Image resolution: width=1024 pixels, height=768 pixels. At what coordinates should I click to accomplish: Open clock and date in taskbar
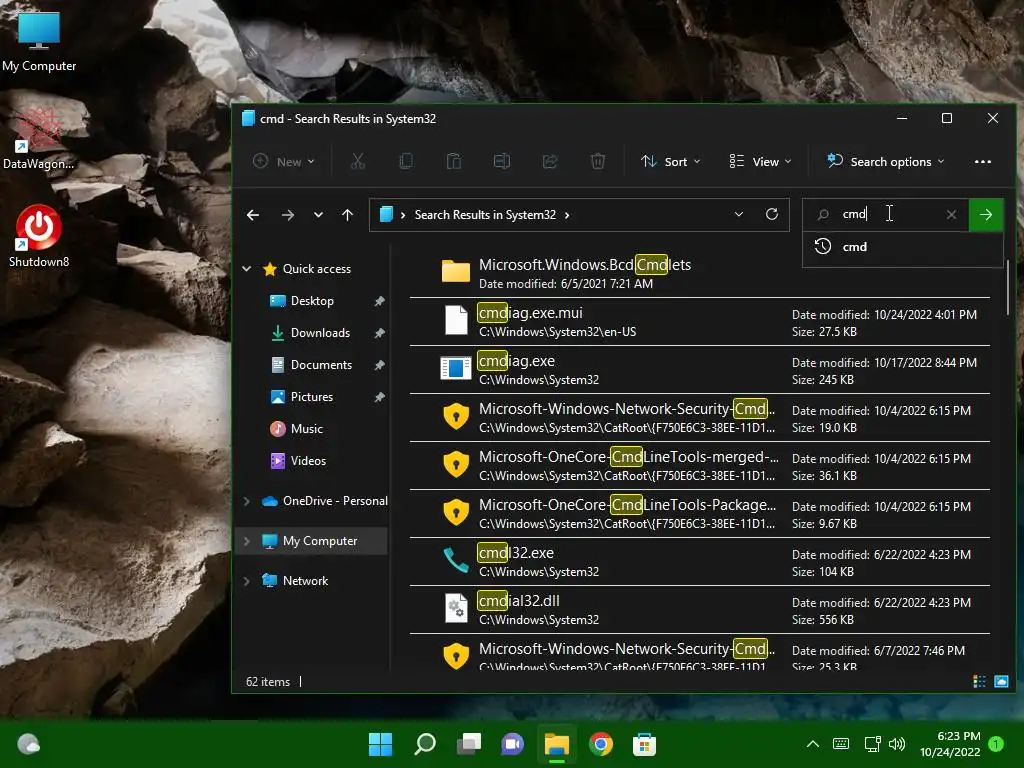pyautogui.click(x=950, y=744)
